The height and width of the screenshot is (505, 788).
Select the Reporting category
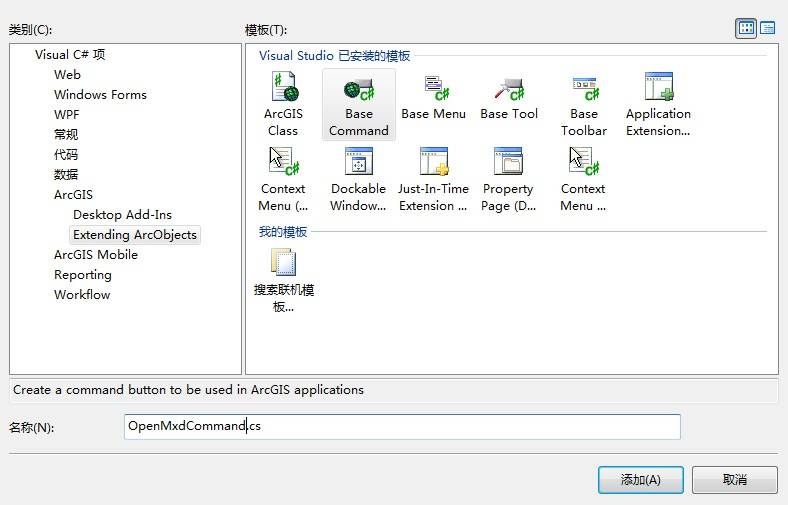coord(83,275)
